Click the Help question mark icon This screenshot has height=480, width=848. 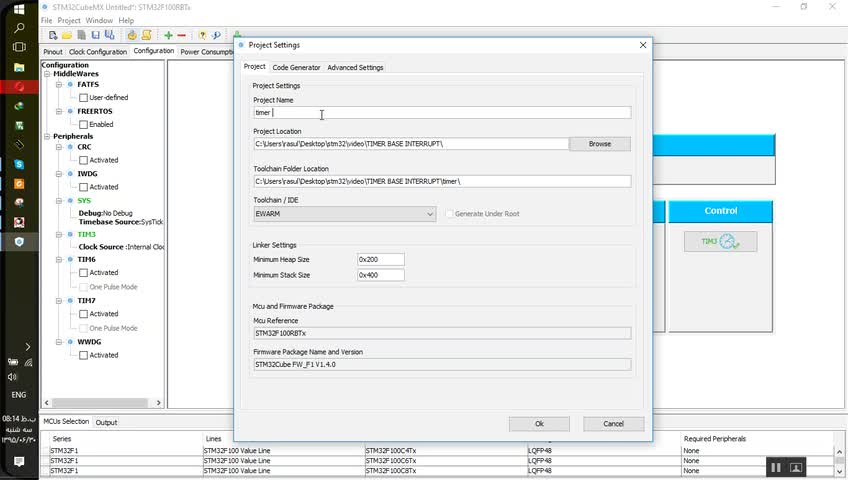202,35
